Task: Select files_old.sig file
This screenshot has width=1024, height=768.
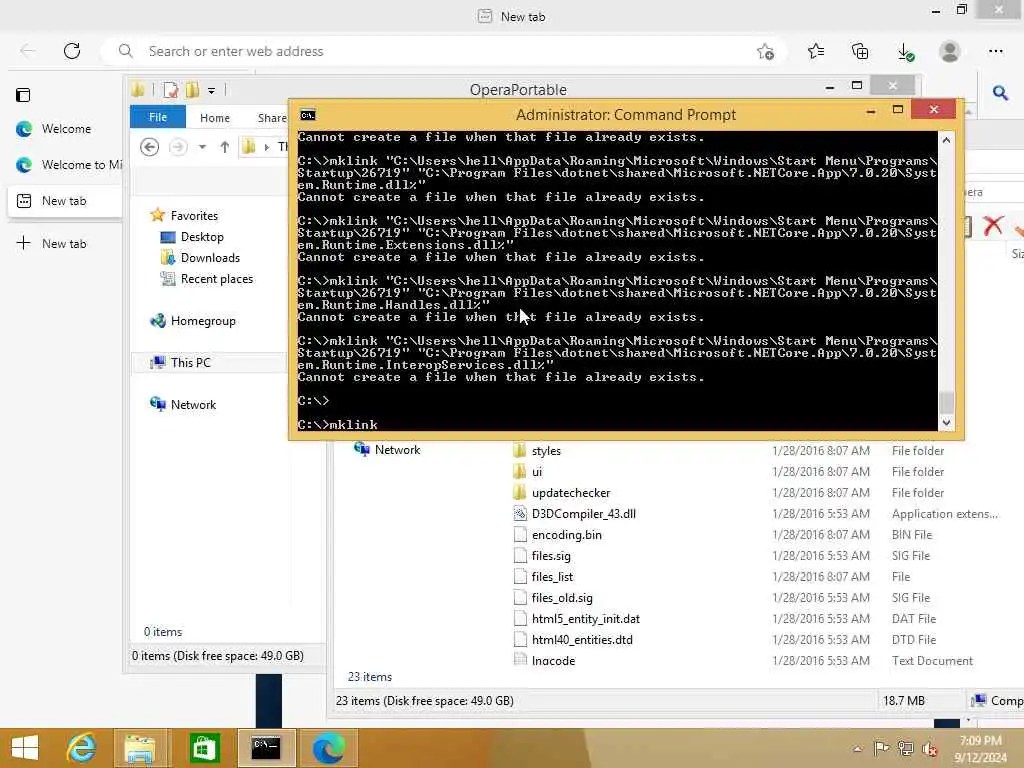Action: pyautogui.click(x=562, y=598)
